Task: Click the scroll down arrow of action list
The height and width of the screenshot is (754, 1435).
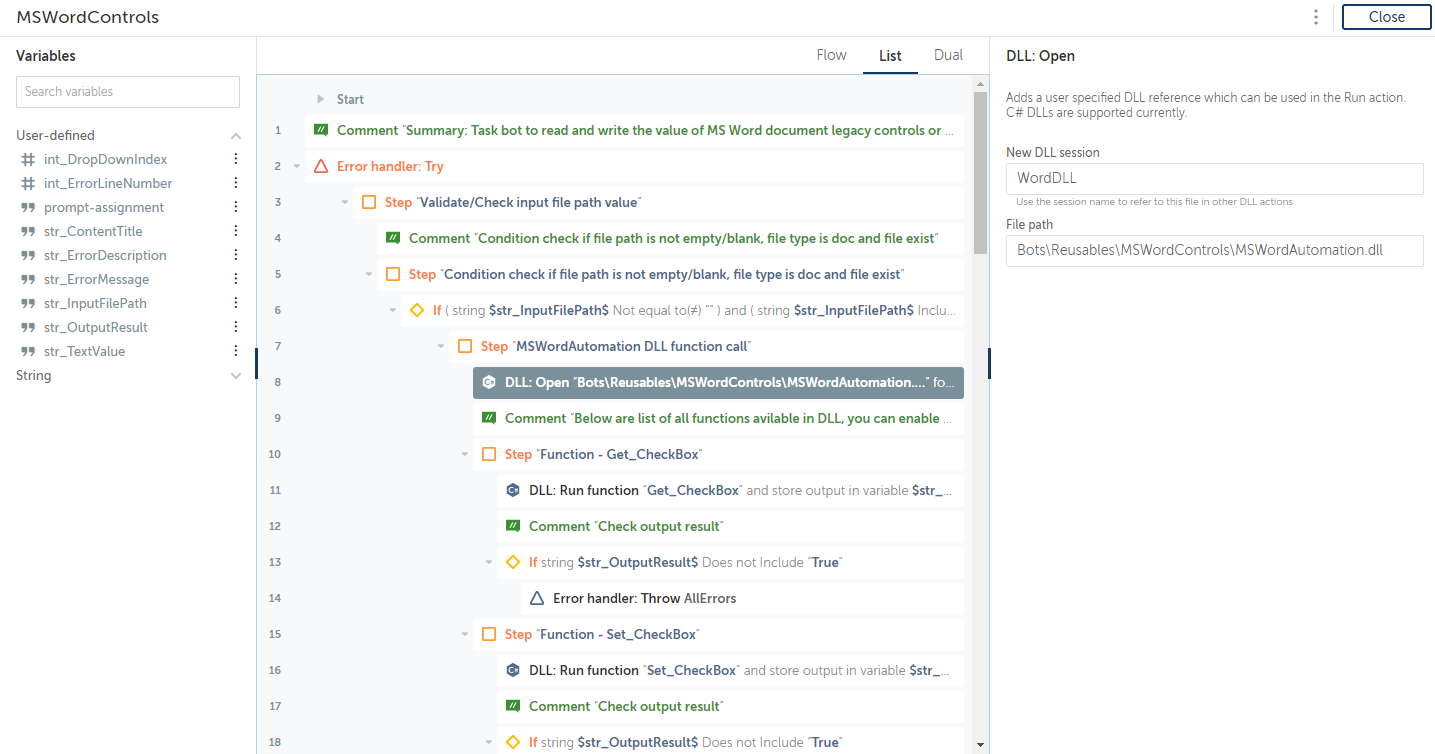Action: click(980, 745)
